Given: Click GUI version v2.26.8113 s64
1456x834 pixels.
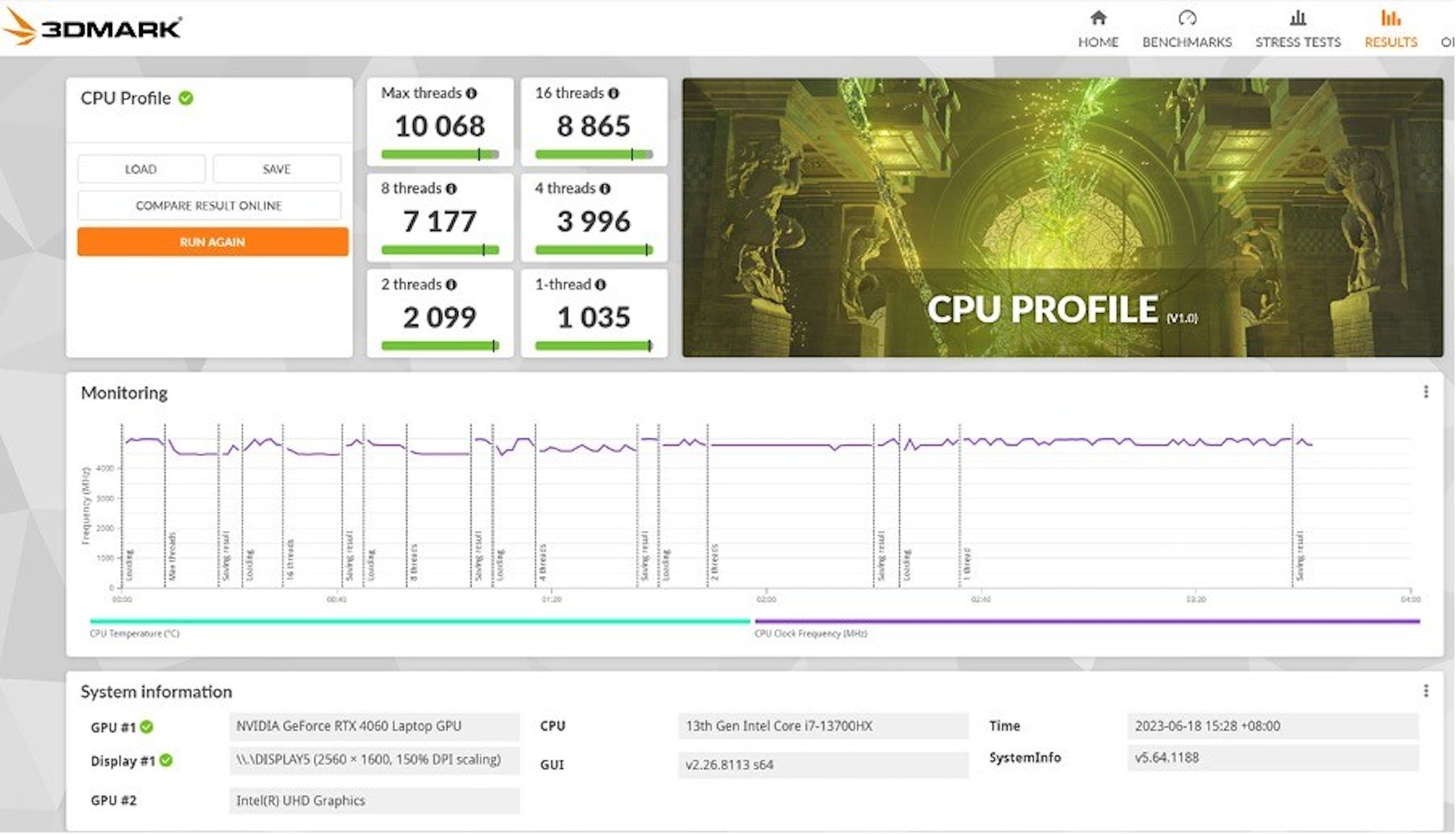Looking at the screenshot, I should 824,765.
